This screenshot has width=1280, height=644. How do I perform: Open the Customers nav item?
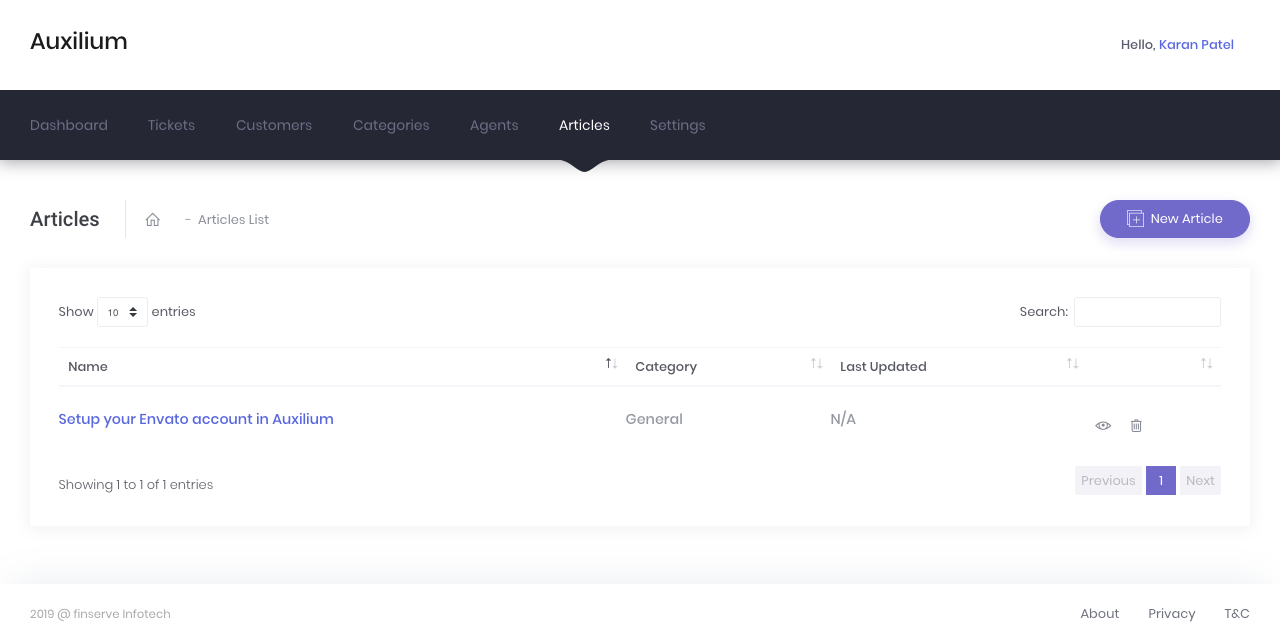click(x=274, y=125)
